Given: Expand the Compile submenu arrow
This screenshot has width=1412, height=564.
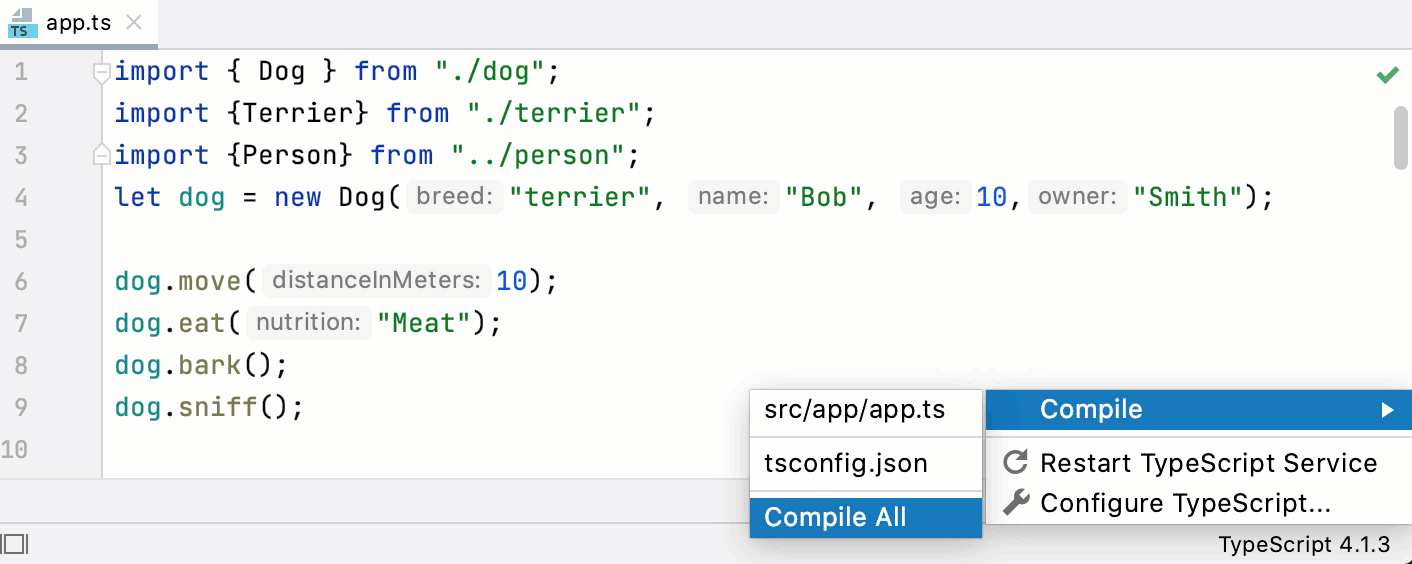Looking at the screenshot, I should click(1387, 410).
